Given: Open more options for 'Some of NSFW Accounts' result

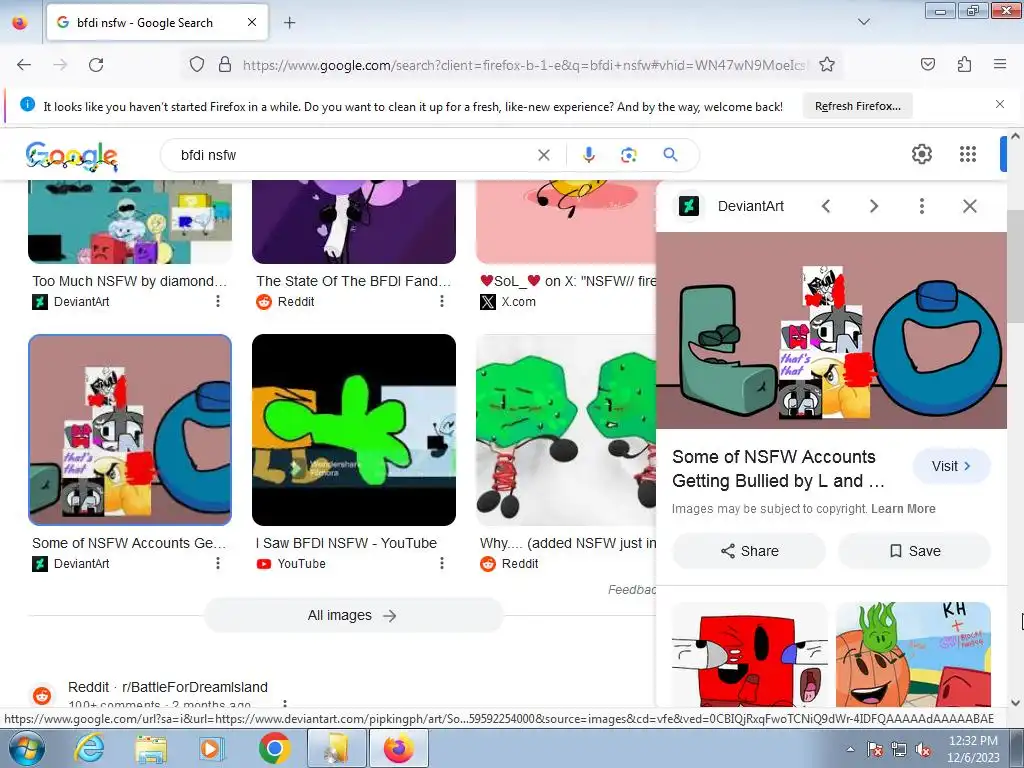Looking at the screenshot, I should 217,563.
